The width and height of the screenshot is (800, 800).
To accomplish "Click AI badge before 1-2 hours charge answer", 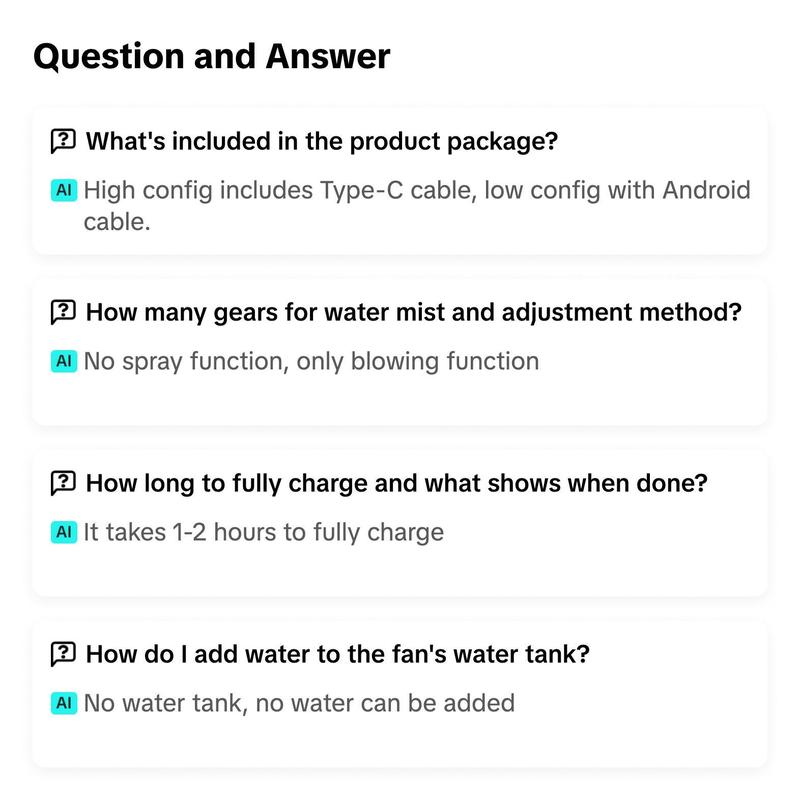I will 64,532.
